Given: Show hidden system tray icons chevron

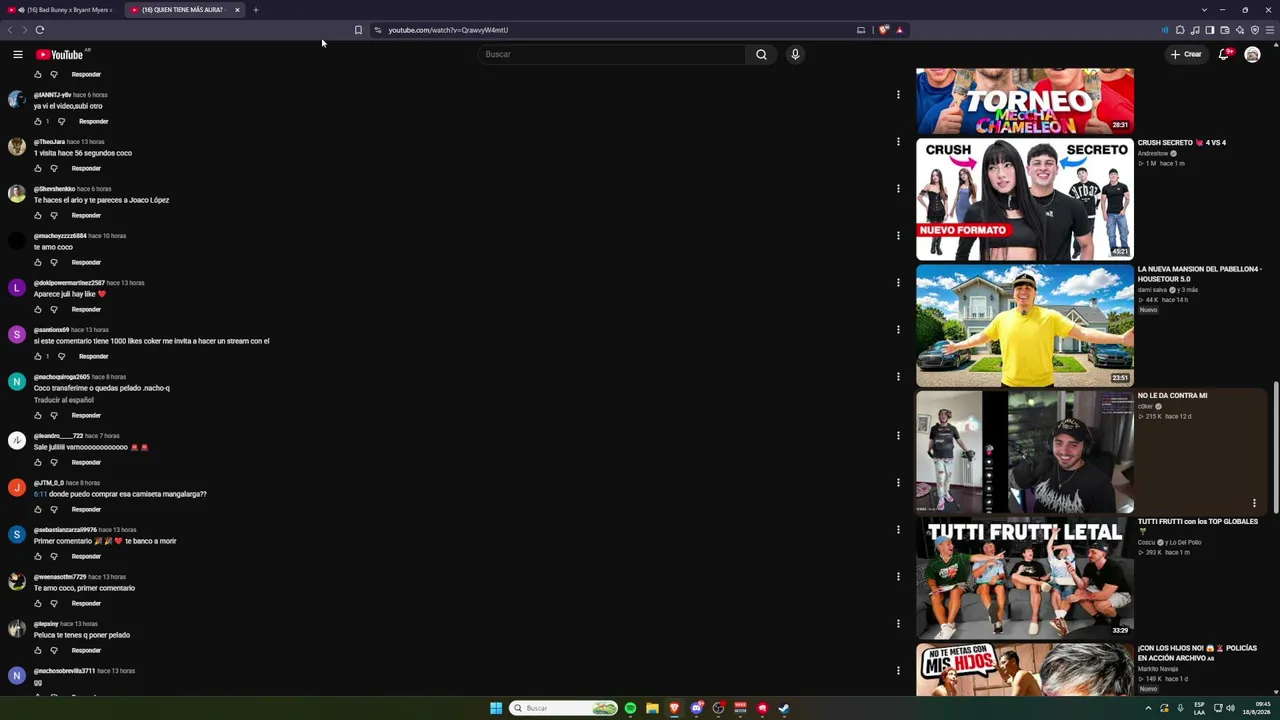Looking at the screenshot, I should pyautogui.click(x=1148, y=708).
